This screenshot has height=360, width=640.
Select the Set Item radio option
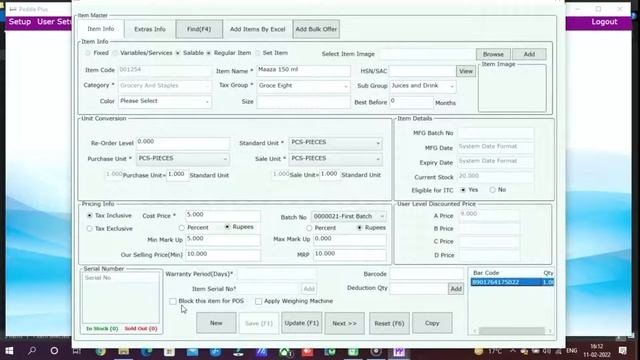[258, 53]
